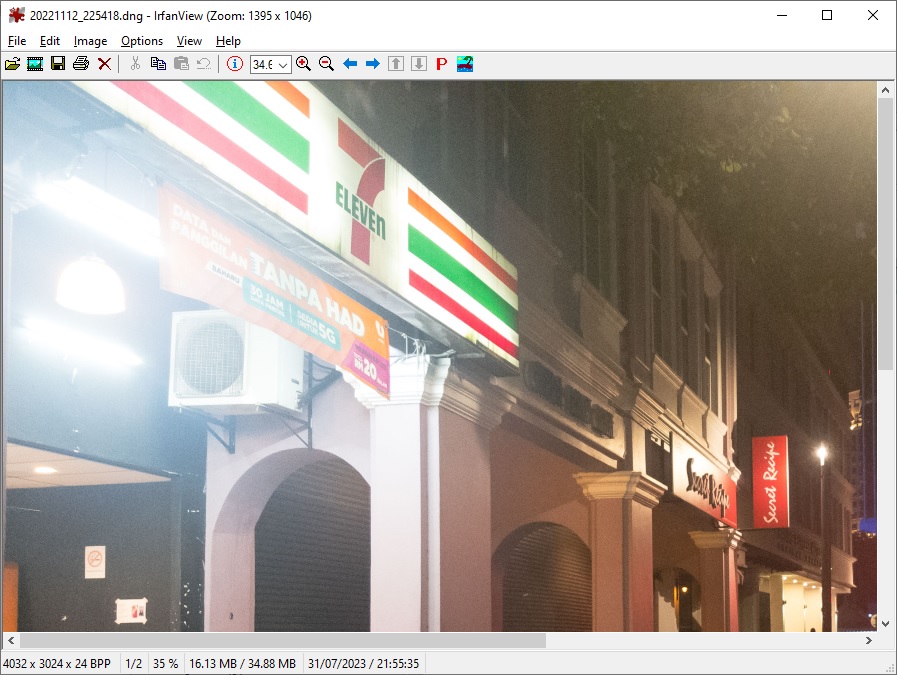
Task: Click status bar dimensions 4032 x 3024 x 24 BPP
Action: point(57,664)
